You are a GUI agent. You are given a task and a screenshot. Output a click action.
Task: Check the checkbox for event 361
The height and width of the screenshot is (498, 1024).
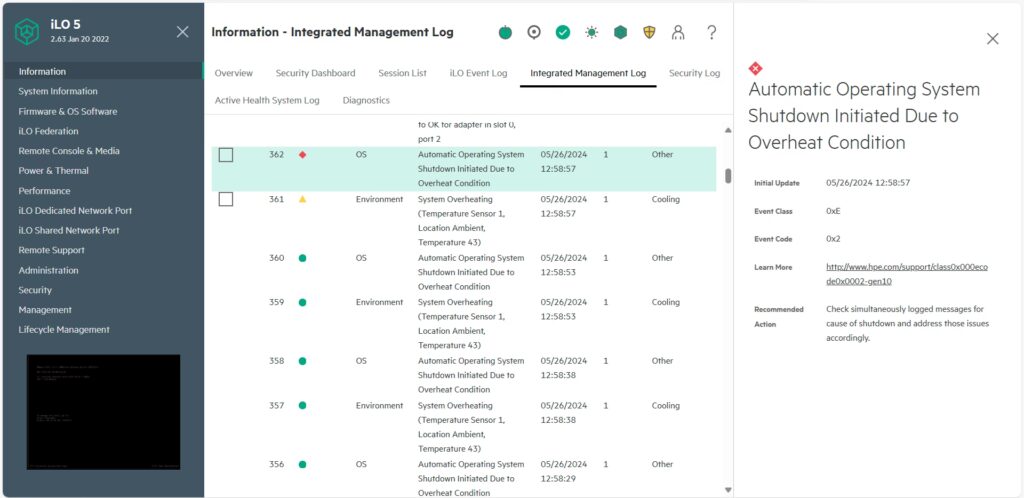coord(226,199)
